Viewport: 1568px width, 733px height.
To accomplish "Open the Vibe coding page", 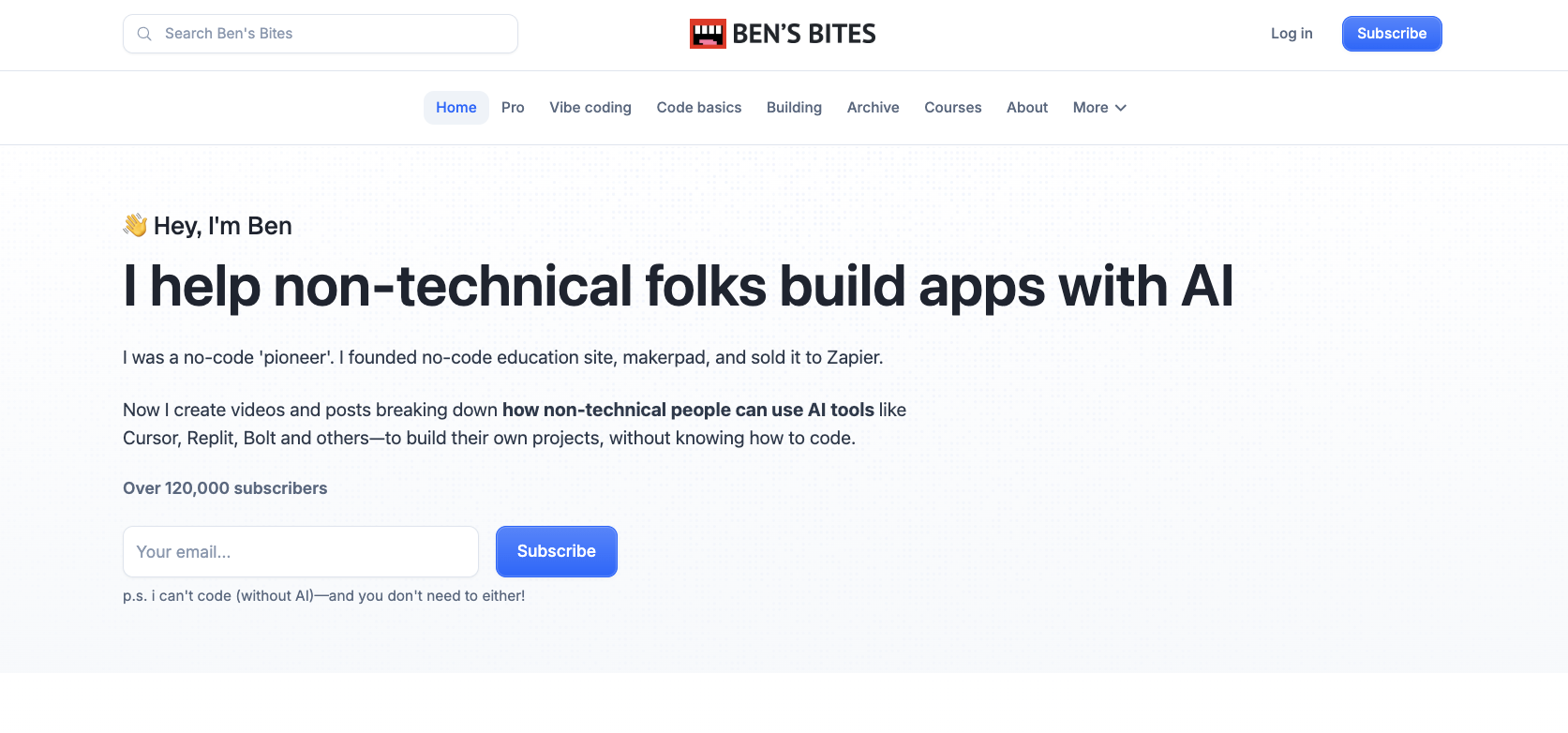I will click(590, 108).
